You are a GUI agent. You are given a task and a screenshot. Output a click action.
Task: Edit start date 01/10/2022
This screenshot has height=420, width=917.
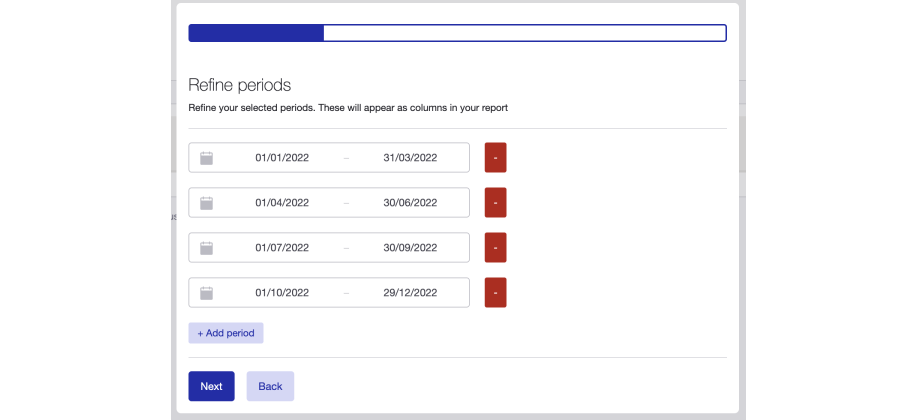[x=282, y=293]
